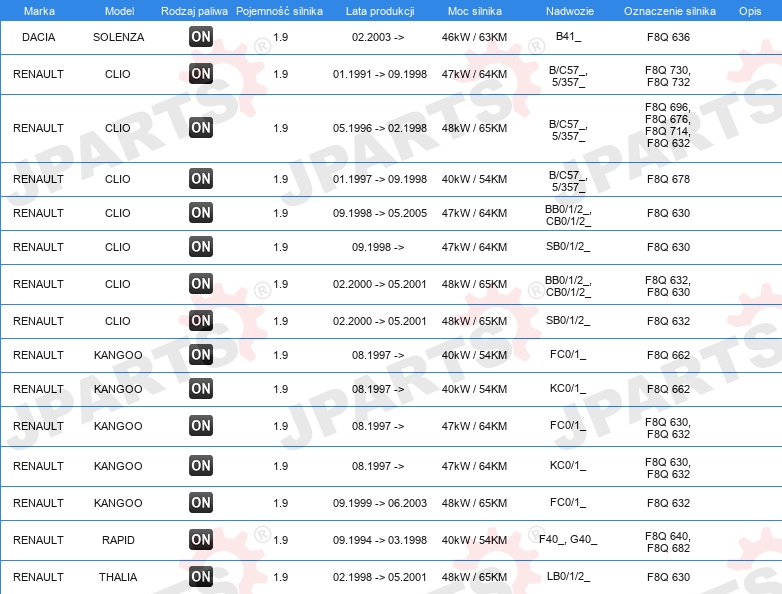Click the dates 09.1994 -> 03.1998
The width and height of the screenshot is (782, 594).
point(380,540)
